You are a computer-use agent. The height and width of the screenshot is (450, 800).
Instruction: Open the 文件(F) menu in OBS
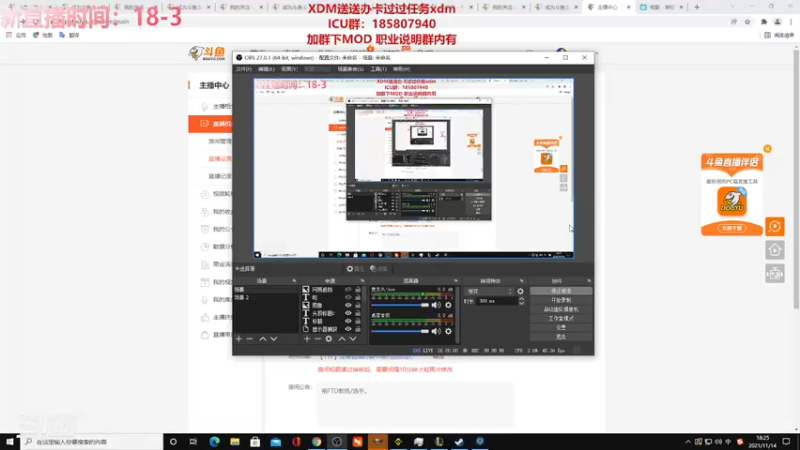[x=243, y=69]
